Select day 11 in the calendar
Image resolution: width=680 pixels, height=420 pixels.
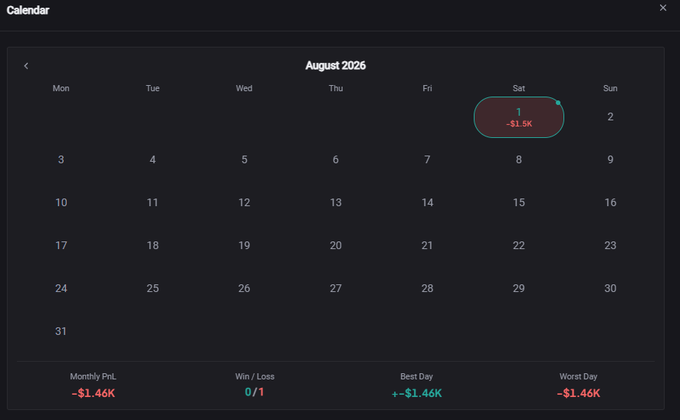(153, 203)
